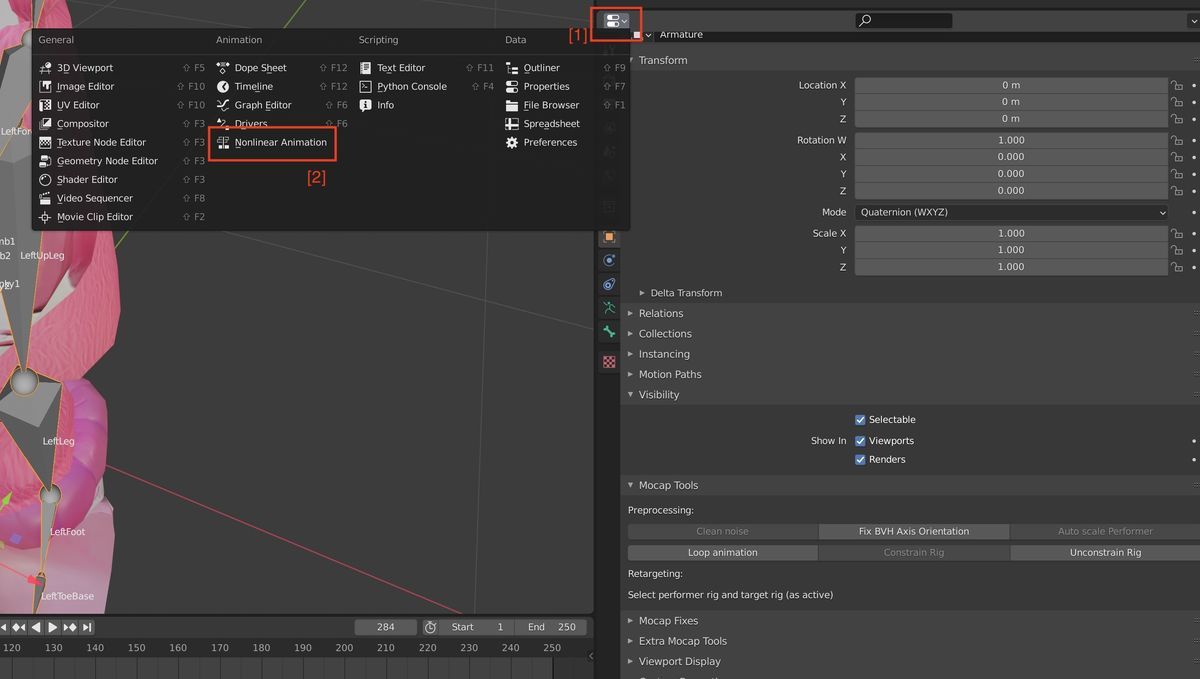Toggle the Selectable checkbox
1200x679 pixels.
tap(860, 419)
